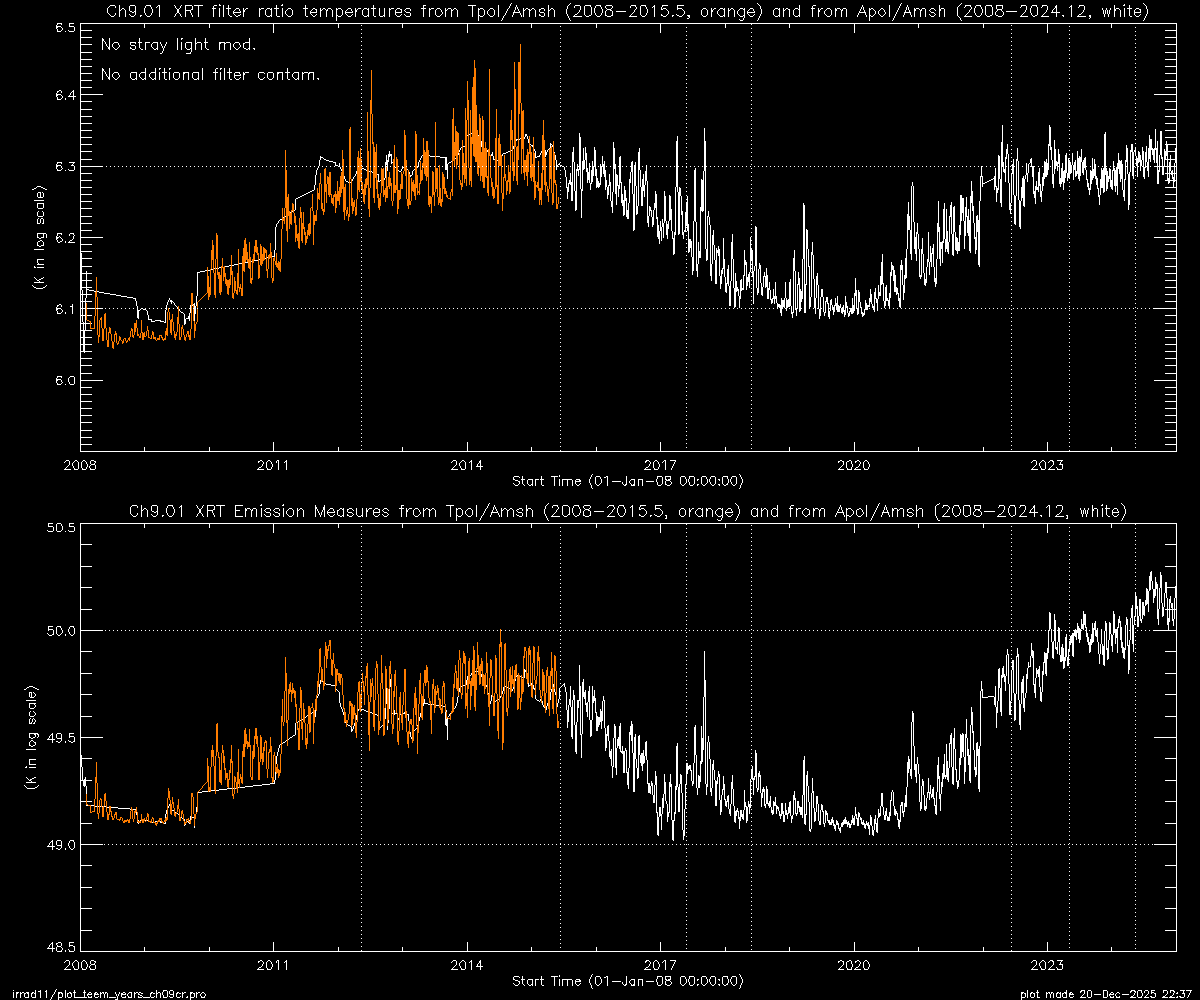Click the bottom Emission Measures plot title
The height and width of the screenshot is (1000, 1200).
click(627, 511)
